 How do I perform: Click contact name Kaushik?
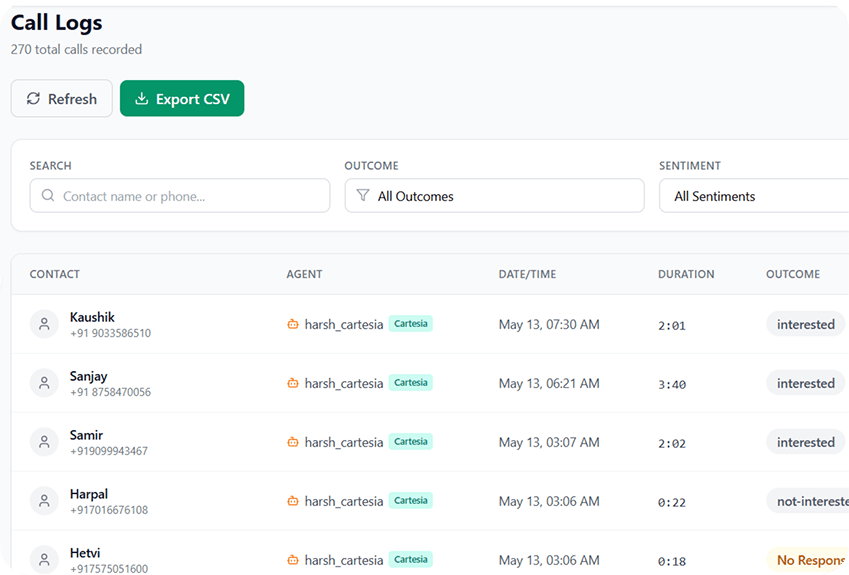[92, 317]
